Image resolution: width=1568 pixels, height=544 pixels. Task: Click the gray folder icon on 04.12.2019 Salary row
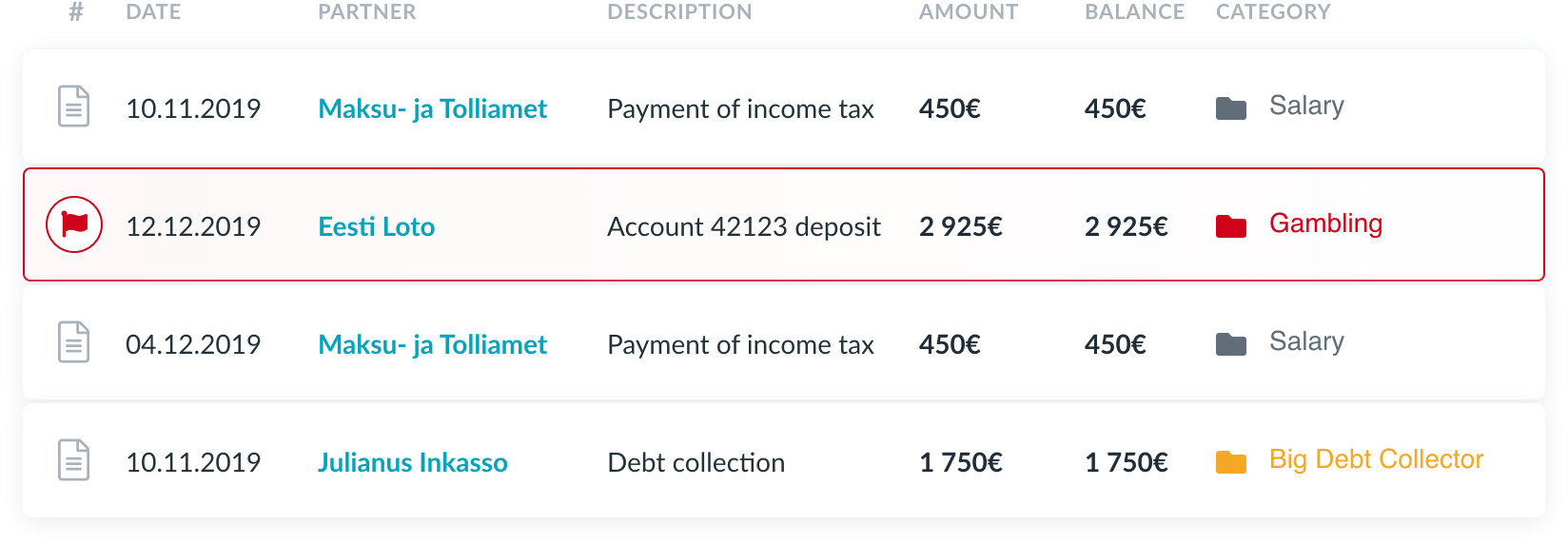(1230, 344)
